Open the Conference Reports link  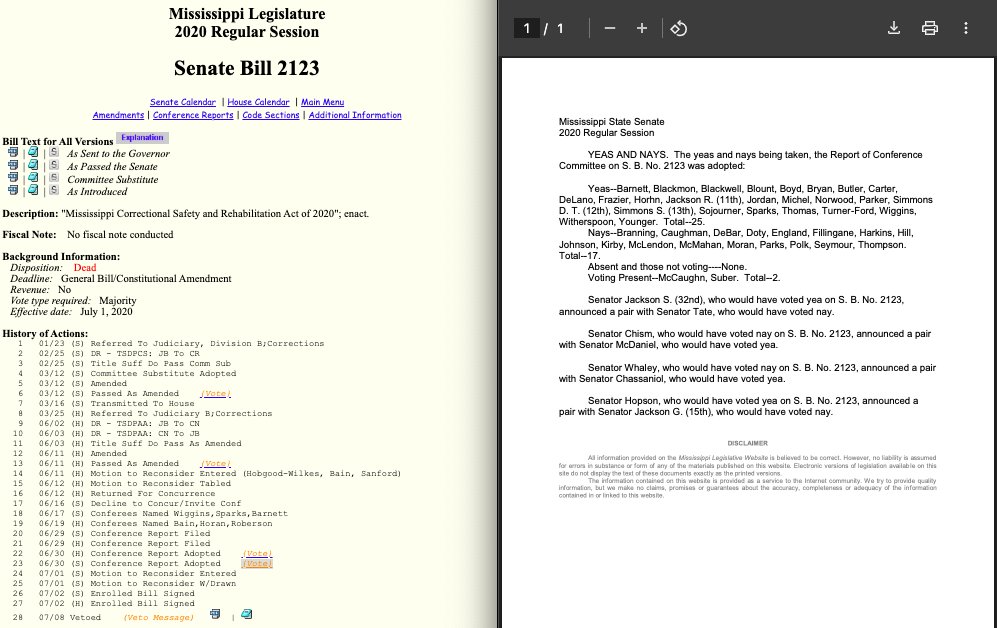pyautogui.click(x=193, y=115)
